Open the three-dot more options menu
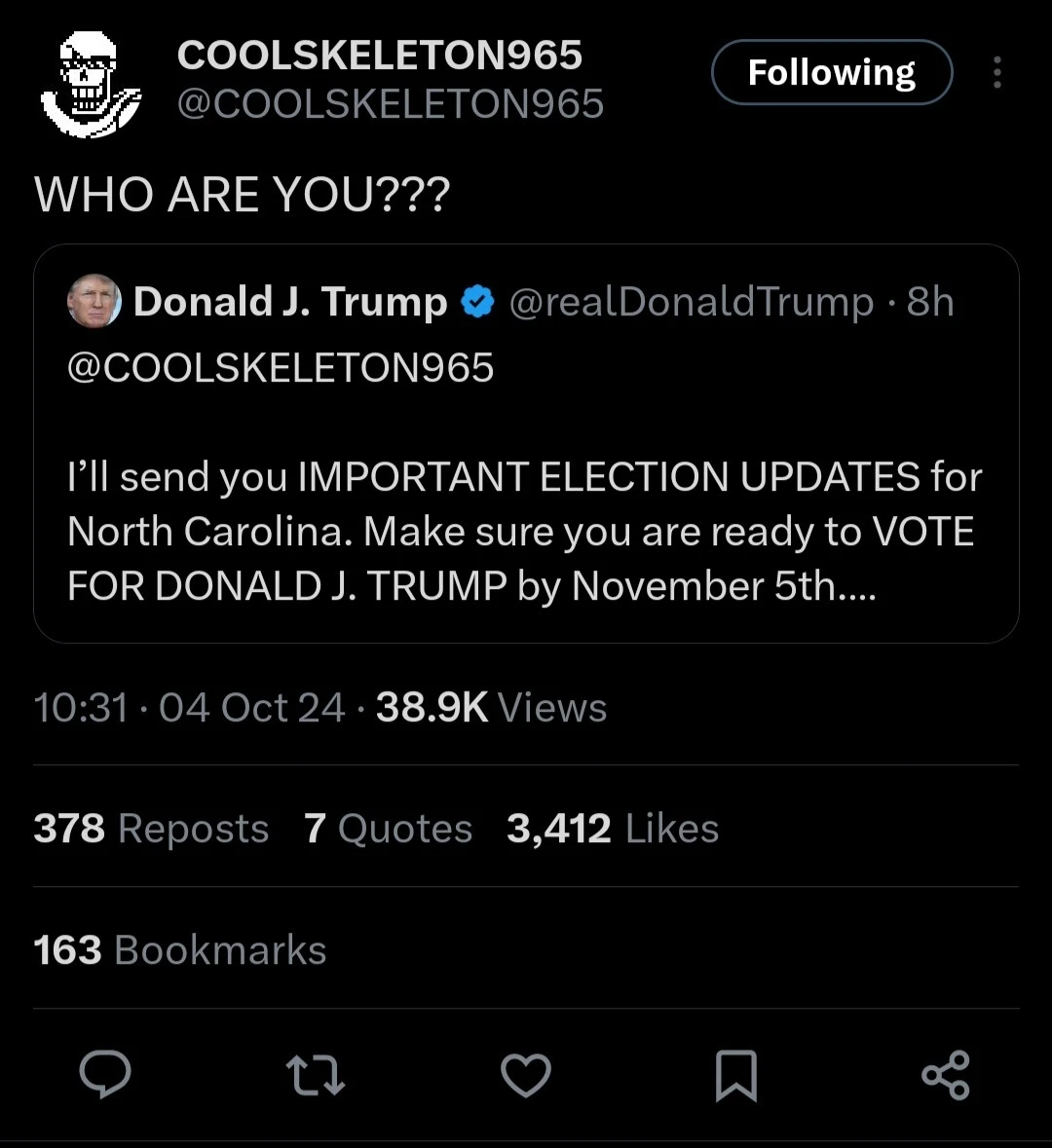 (x=996, y=73)
